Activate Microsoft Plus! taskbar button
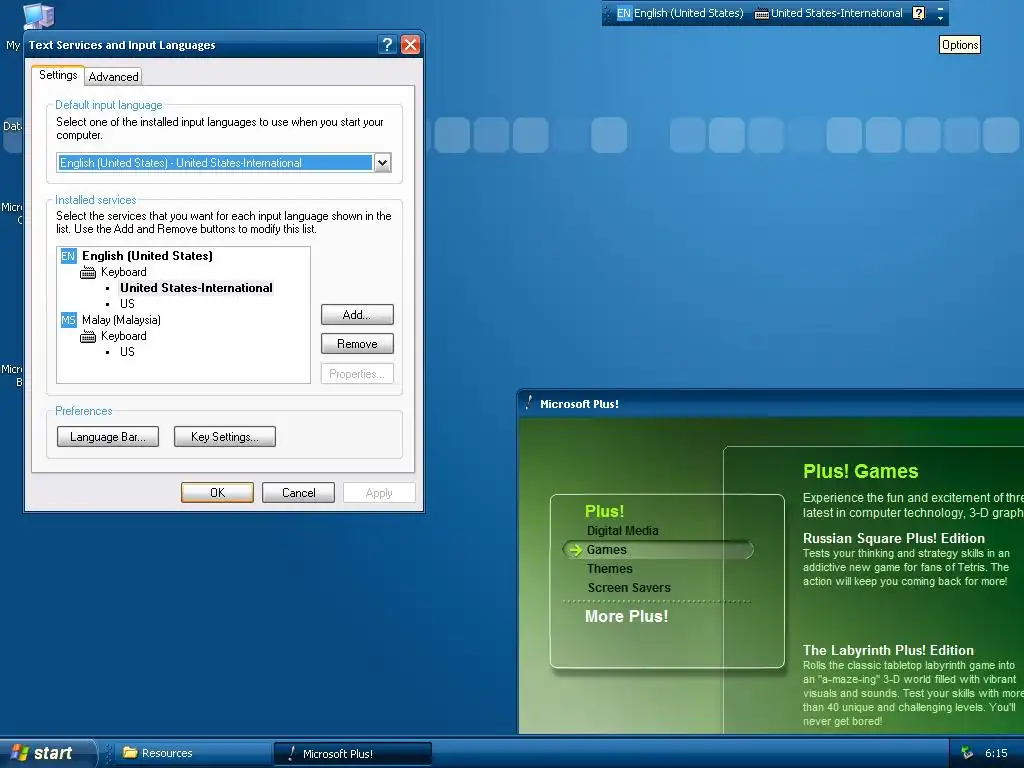This screenshot has width=1024, height=768. tap(353, 754)
